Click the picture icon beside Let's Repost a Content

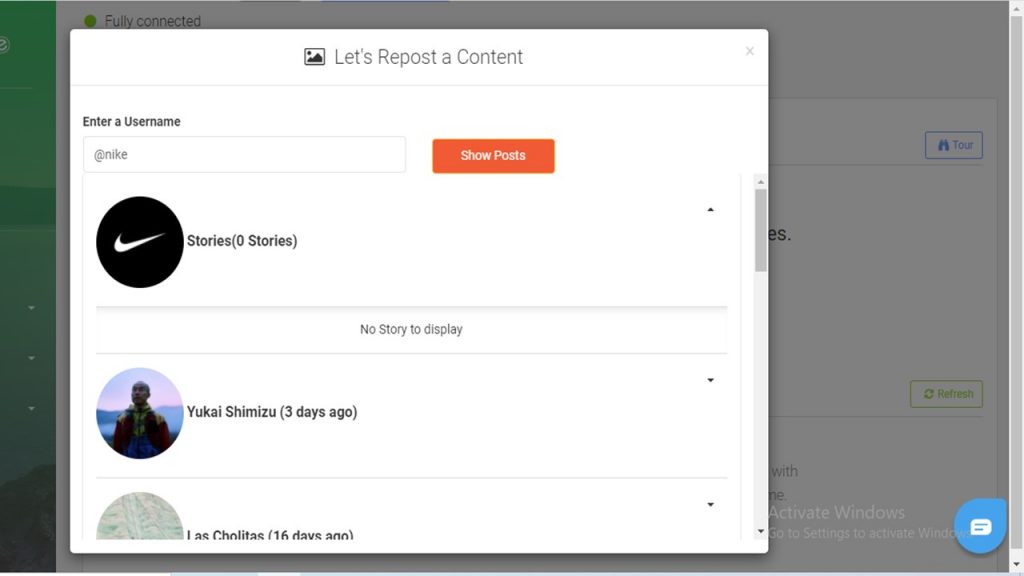click(314, 57)
